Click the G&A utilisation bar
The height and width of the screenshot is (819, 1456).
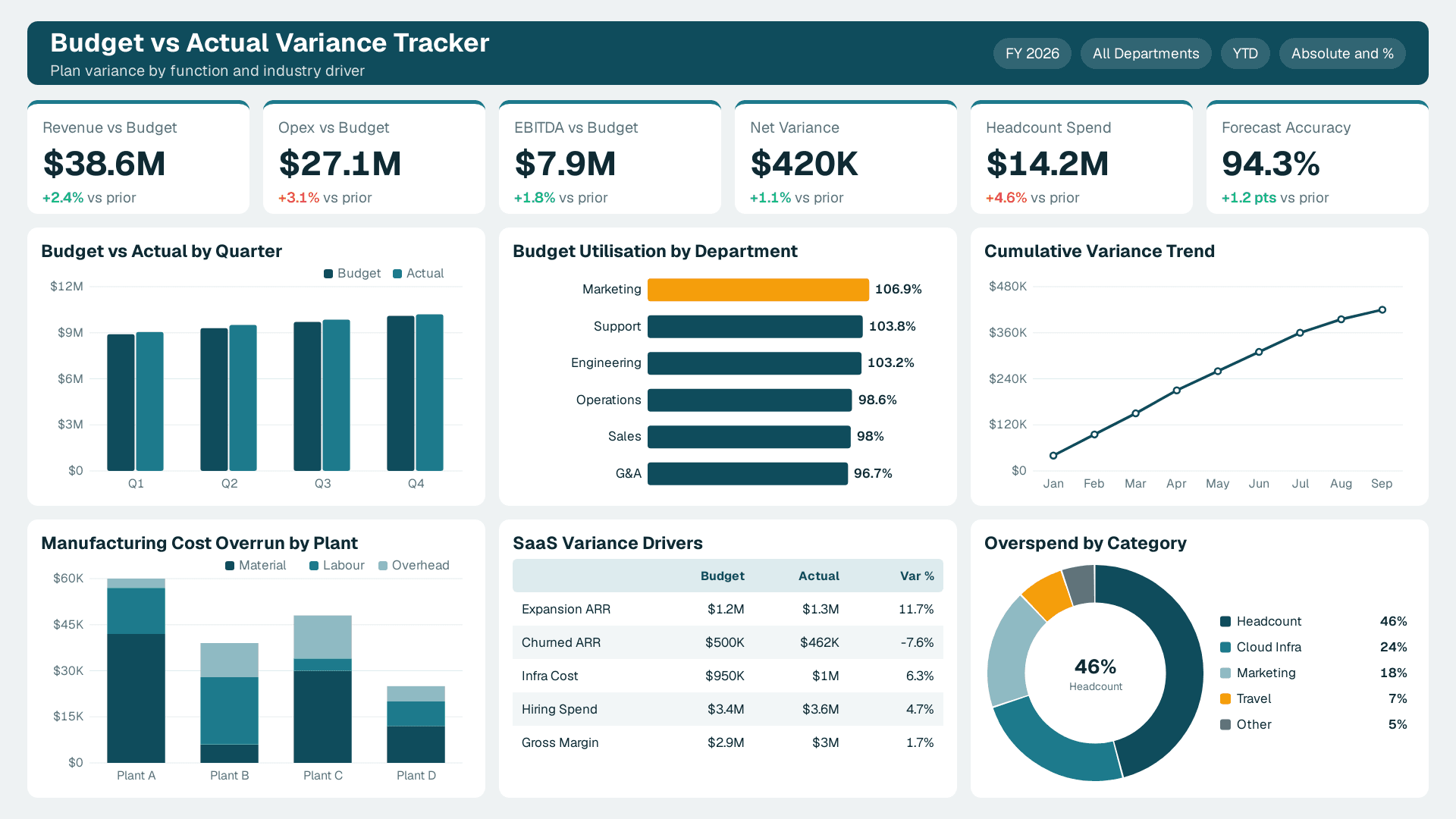point(748,474)
